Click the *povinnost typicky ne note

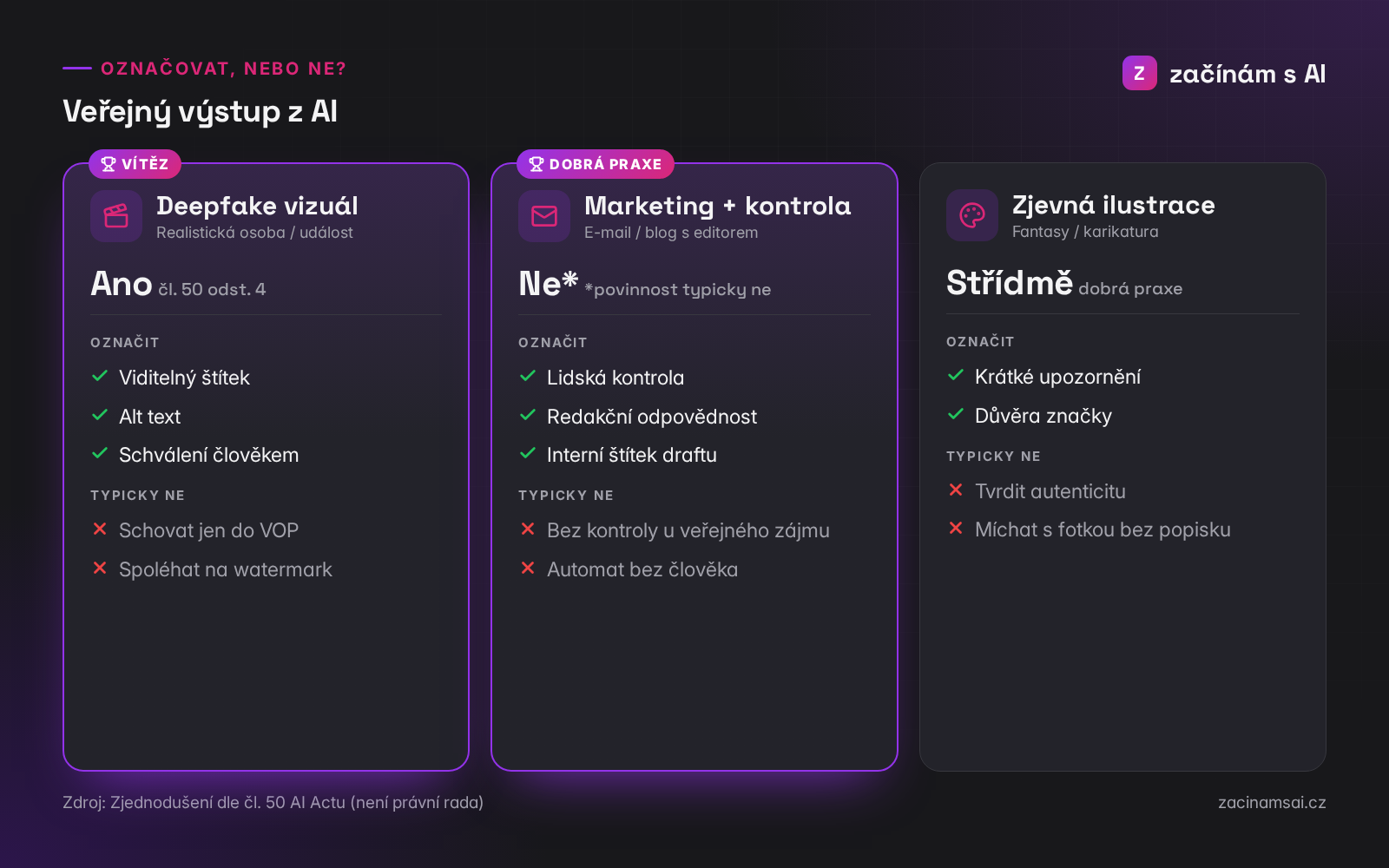678,289
